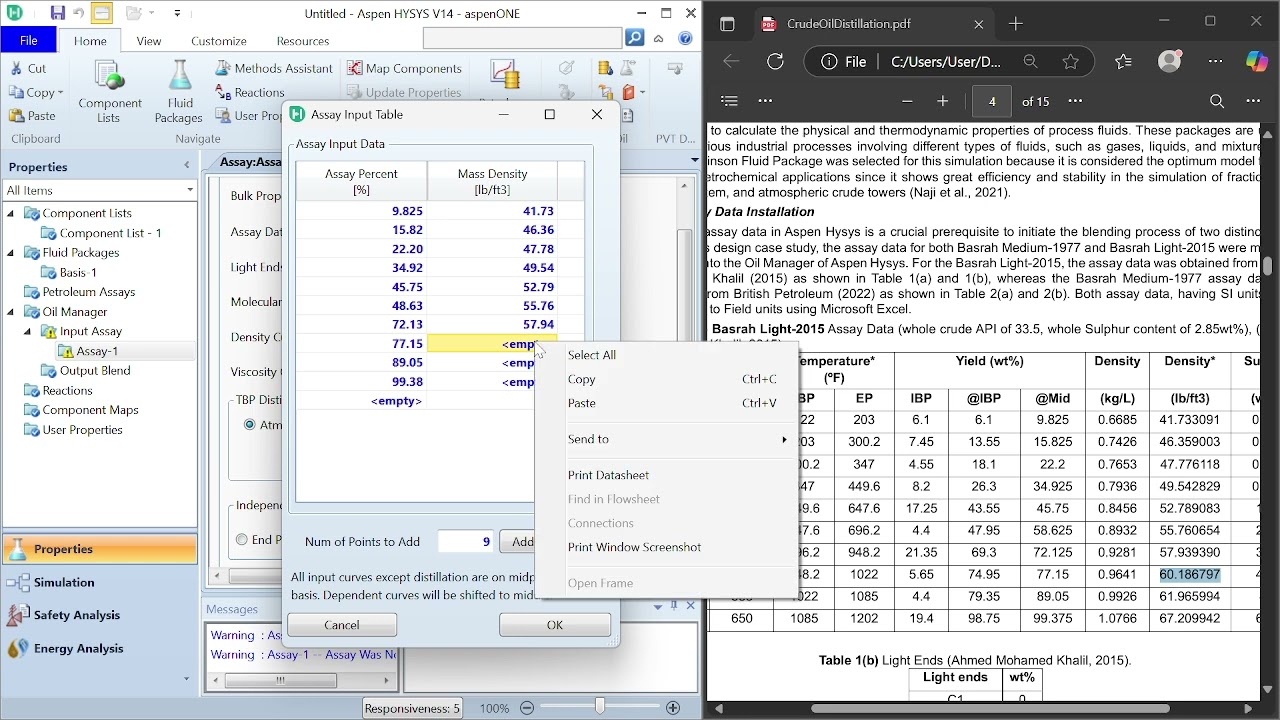Click the Add points button
Viewport: 1280px width, 720px height.
(x=518, y=541)
